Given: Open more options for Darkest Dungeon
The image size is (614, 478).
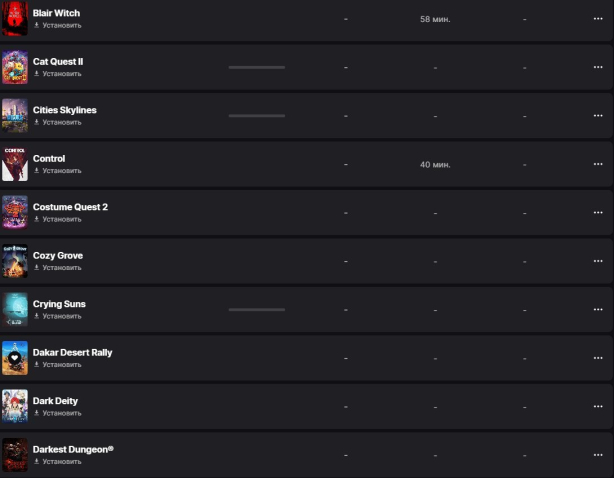Looking at the screenshot, I should pyautogui.click(x=598, y=455).
